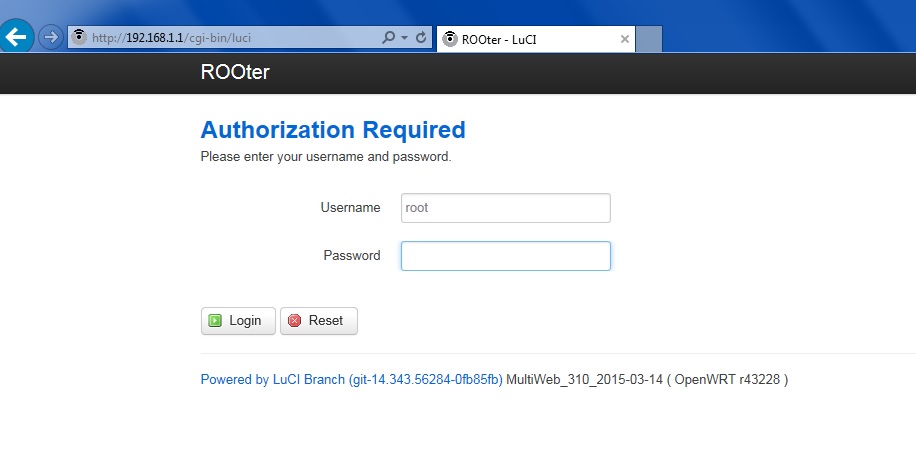Submit the form with the Login button
The image size is (916, 471).
pyautogui.click(x=238, y=321)
